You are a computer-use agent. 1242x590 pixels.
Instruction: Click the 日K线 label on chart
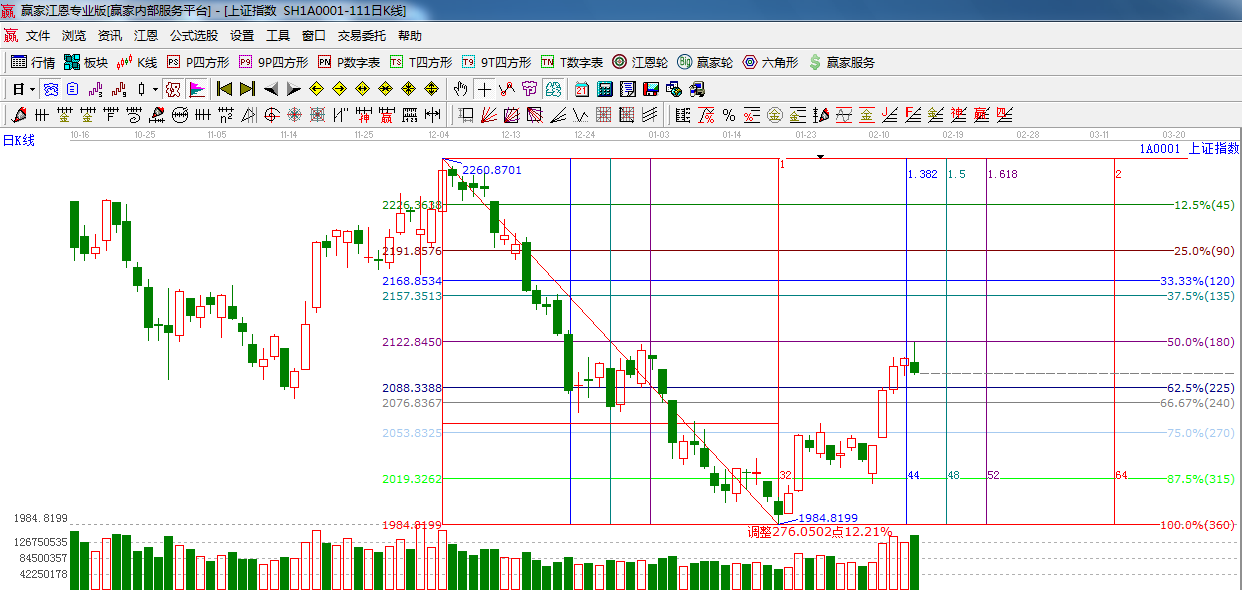point(18,141)
